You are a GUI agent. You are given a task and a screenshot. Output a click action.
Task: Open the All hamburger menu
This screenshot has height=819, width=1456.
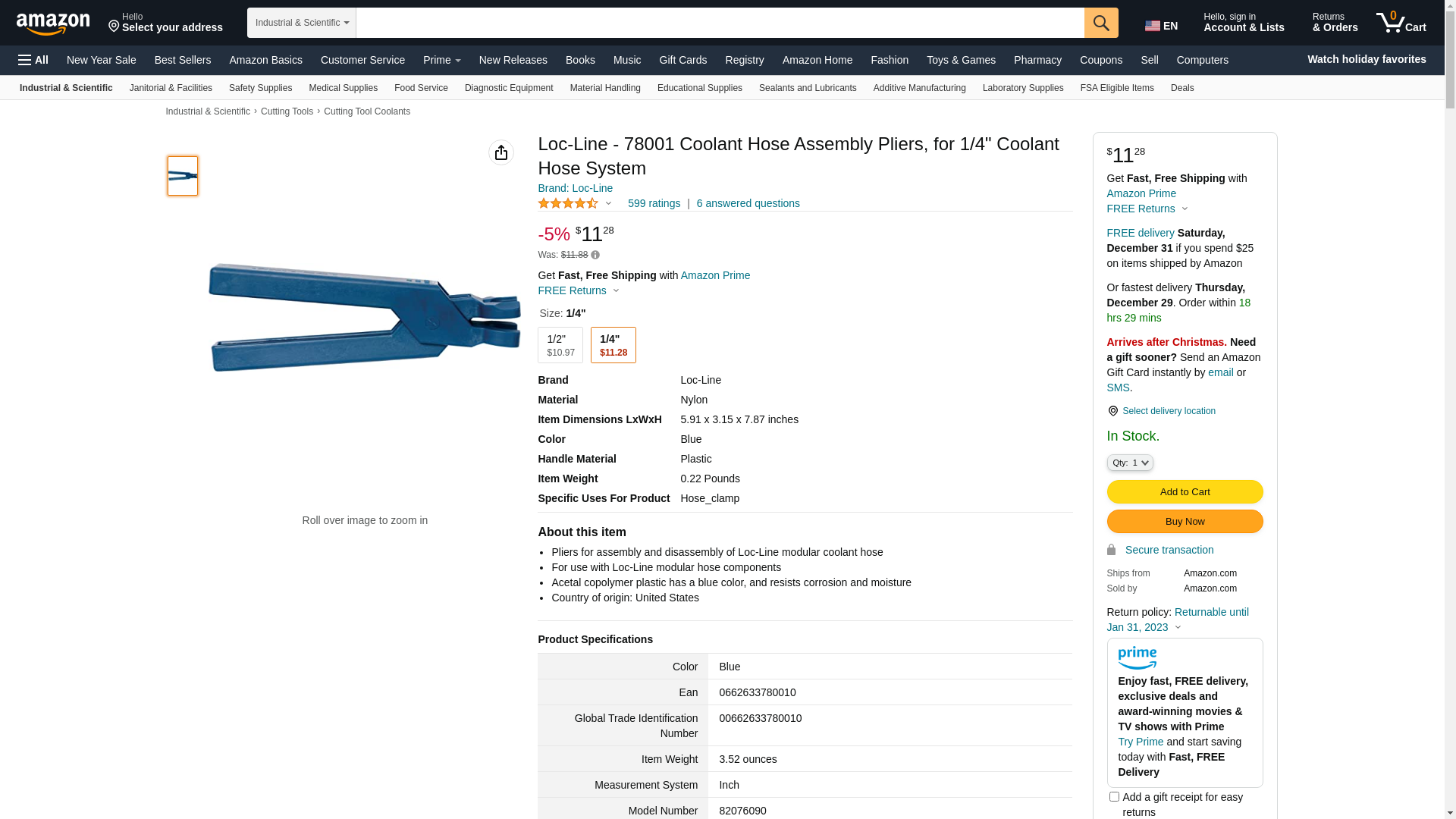tap(33, 60)
